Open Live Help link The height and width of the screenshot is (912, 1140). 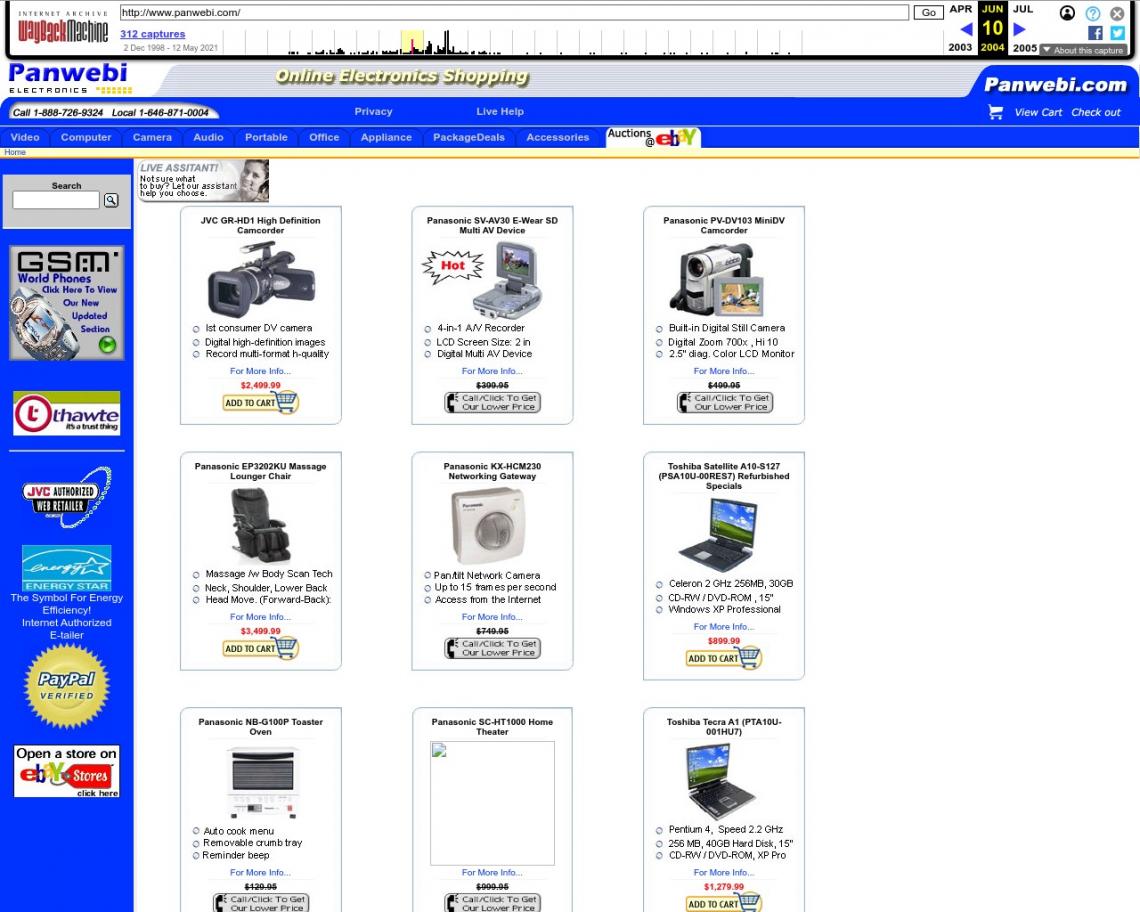[x=499, y=111]
